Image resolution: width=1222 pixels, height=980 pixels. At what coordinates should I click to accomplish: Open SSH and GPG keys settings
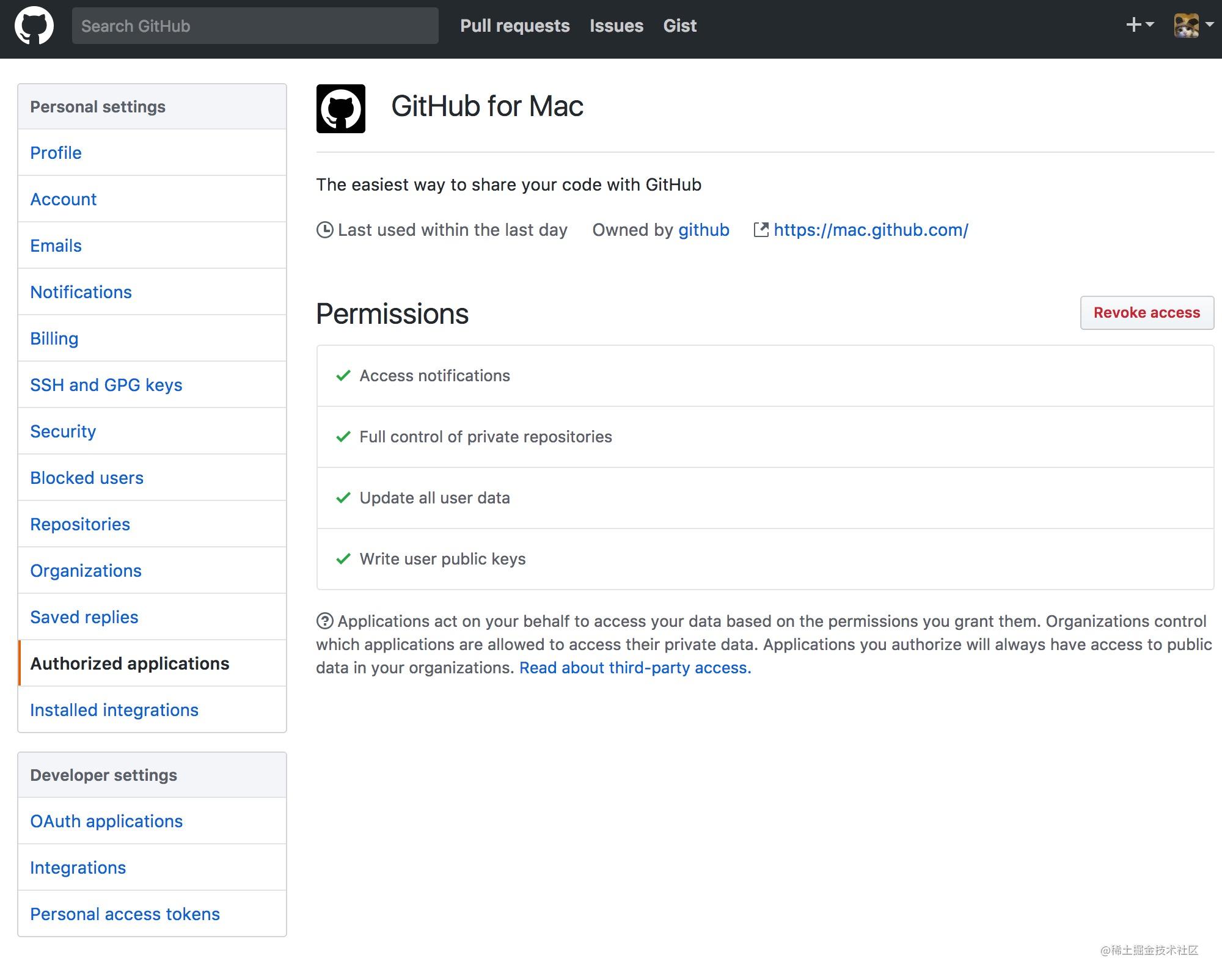point(106,385)
